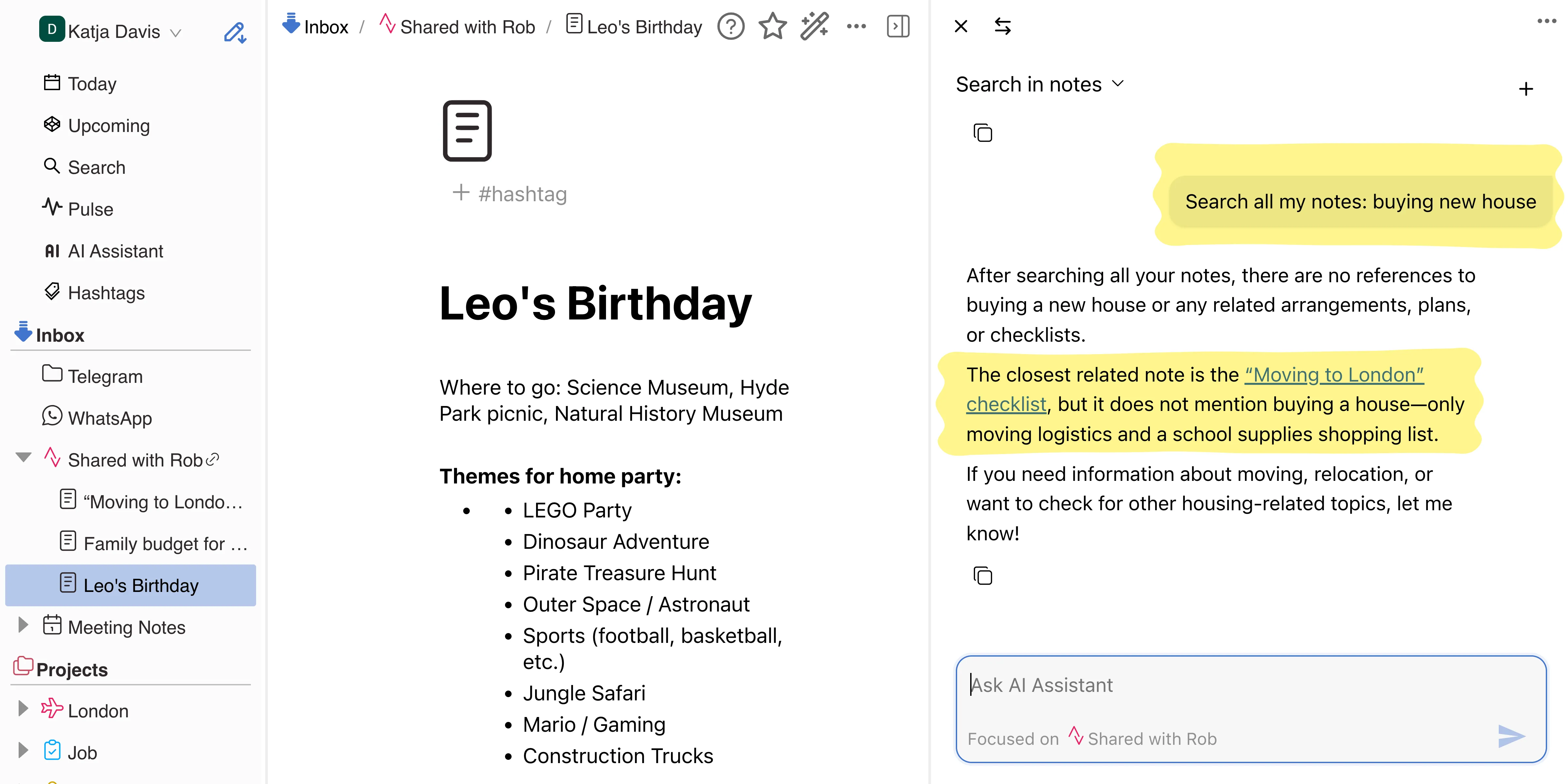
Task: Open the "Moving to London" checklist link
Action: (1334, 374)
